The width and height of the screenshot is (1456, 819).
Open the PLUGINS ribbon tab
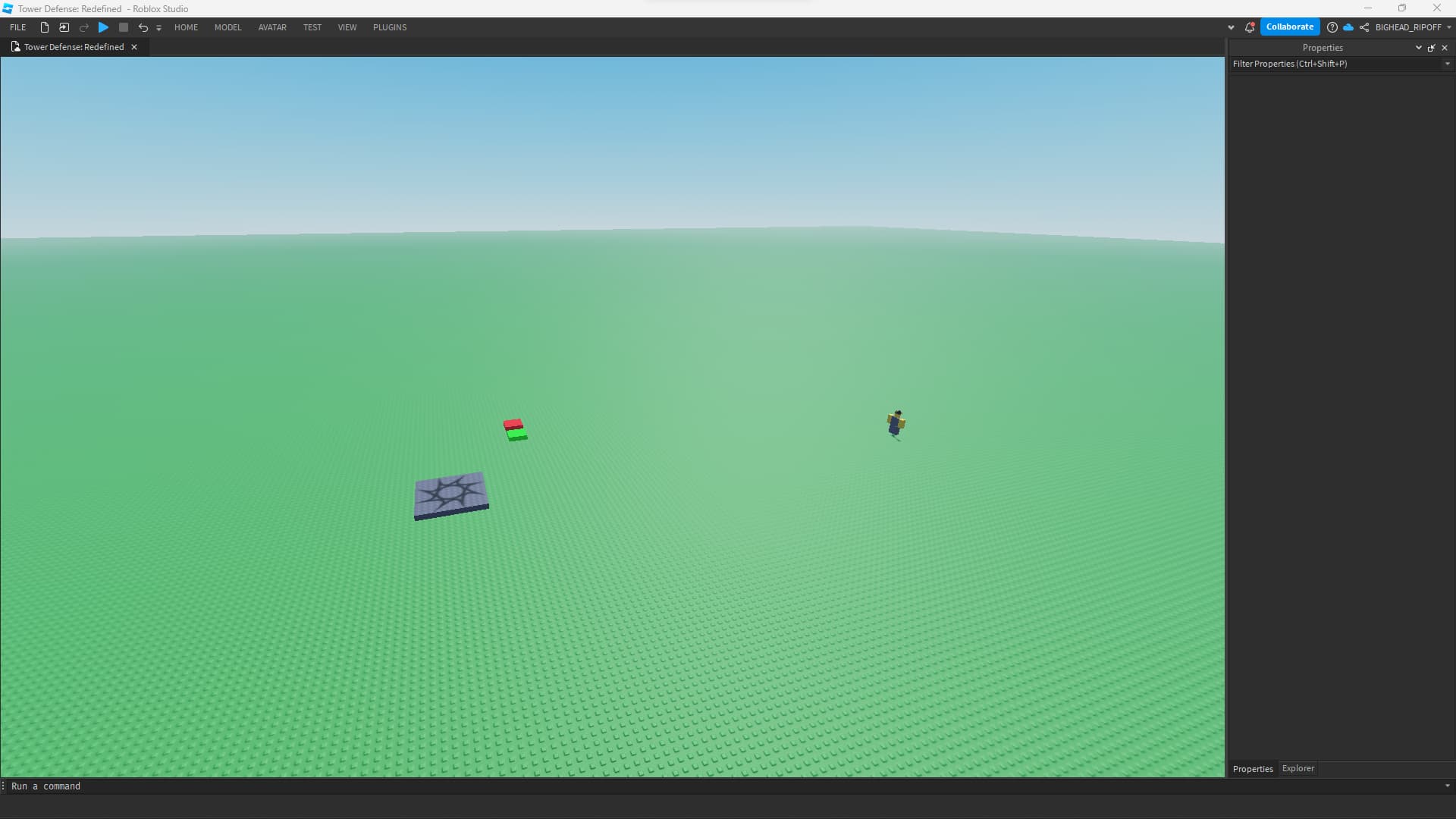(390, 27)
